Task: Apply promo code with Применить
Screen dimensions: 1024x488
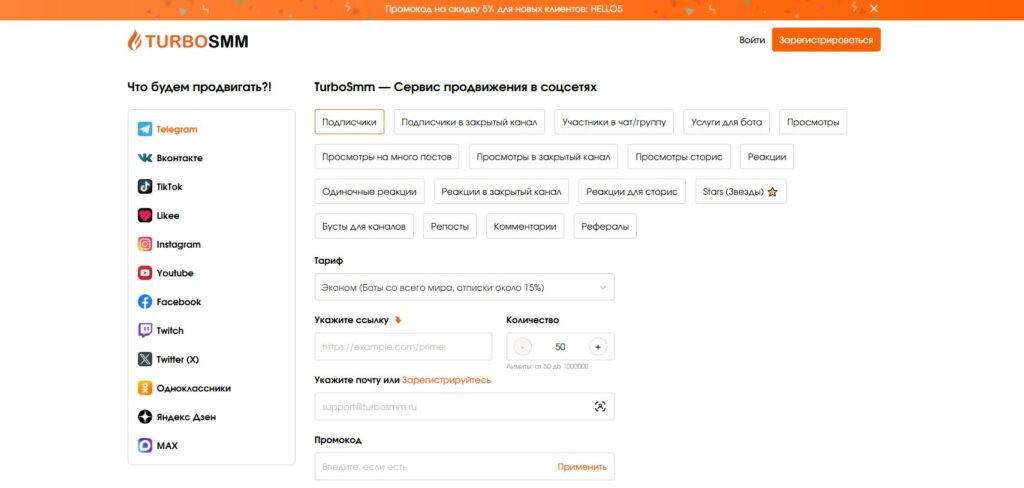Action: coord(582,466)
